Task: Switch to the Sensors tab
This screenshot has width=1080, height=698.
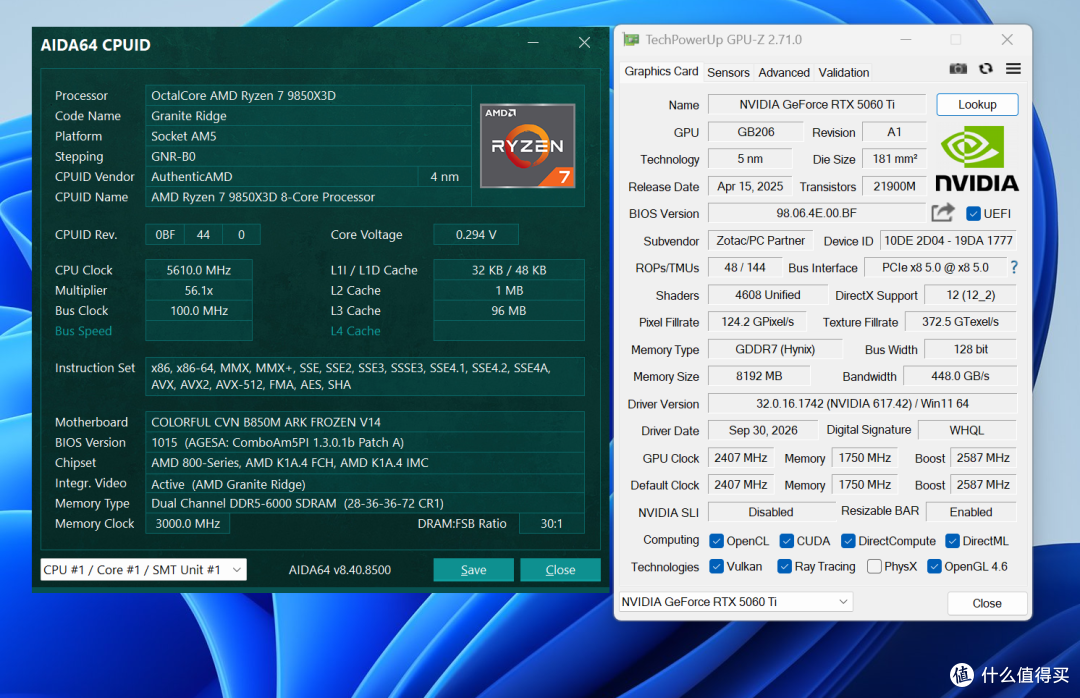Action: 728,72
